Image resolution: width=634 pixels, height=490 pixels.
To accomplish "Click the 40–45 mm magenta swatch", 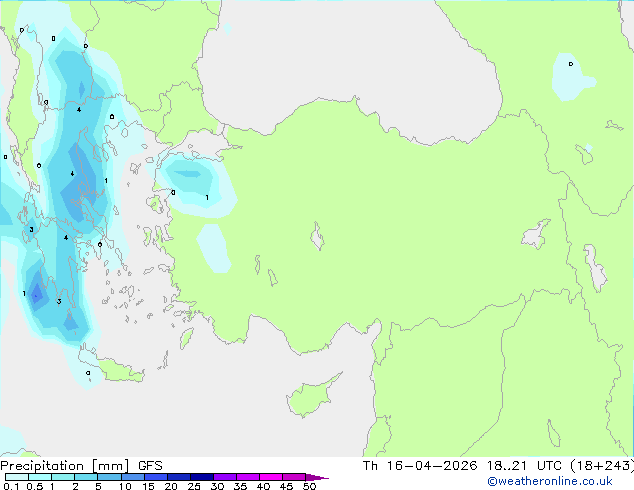I will click(x=271, y=477).
